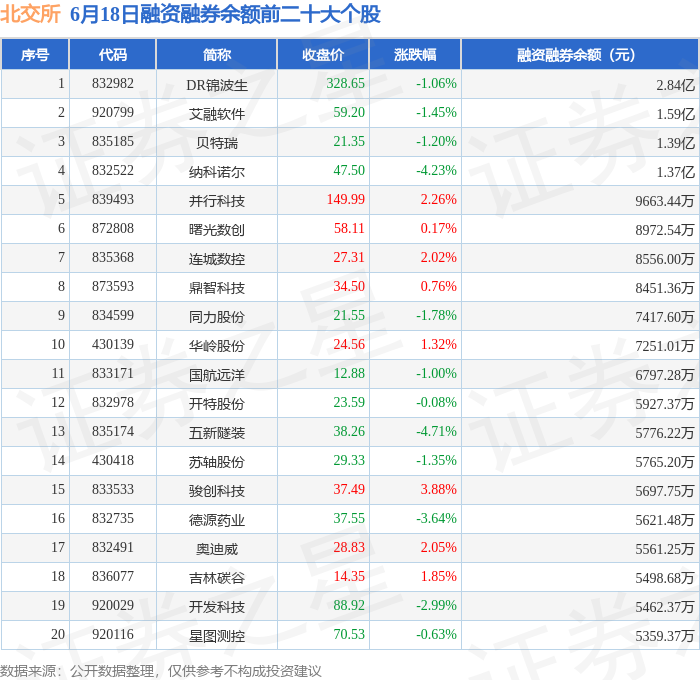Click the 涨跌幅 column header
This screenshot has height=680, width=700.
coord(415,54)
